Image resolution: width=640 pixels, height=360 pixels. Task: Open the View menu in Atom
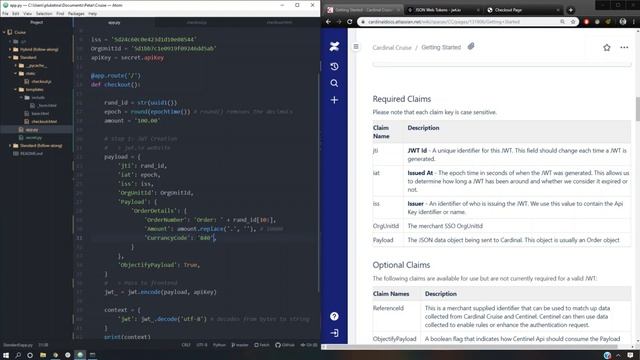click(27, 13)
